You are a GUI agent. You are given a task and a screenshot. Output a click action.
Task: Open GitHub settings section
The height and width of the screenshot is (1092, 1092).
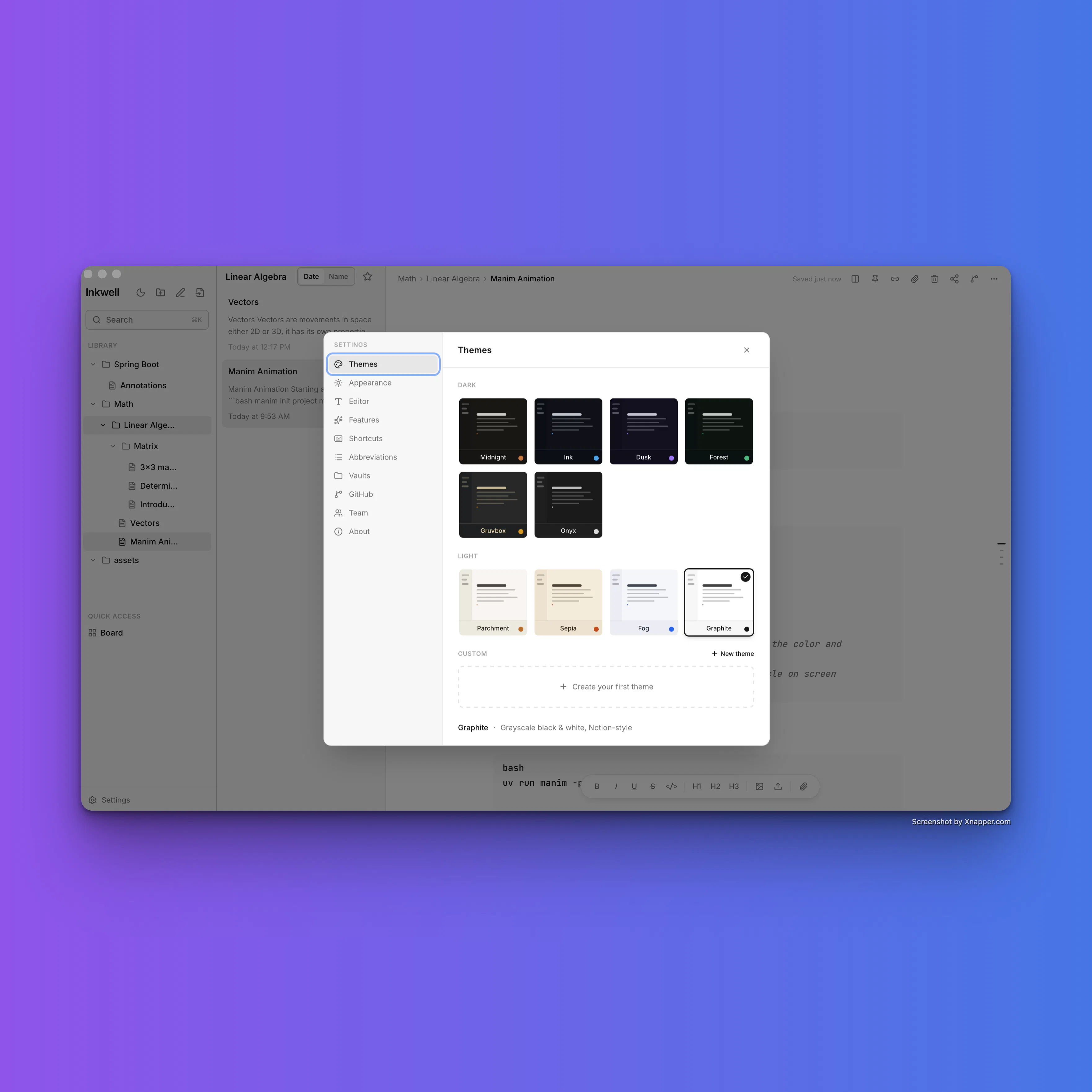[x=383, y=494]
